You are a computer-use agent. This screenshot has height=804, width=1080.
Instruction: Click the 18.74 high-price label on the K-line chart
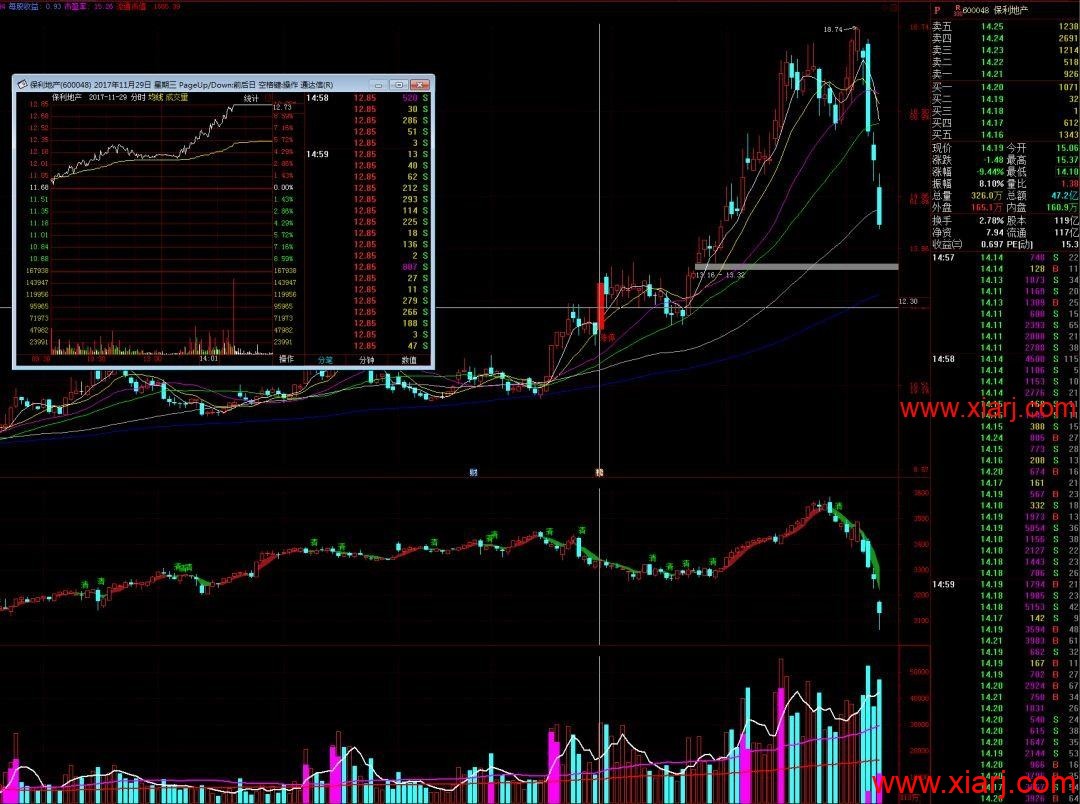(833, 30)
